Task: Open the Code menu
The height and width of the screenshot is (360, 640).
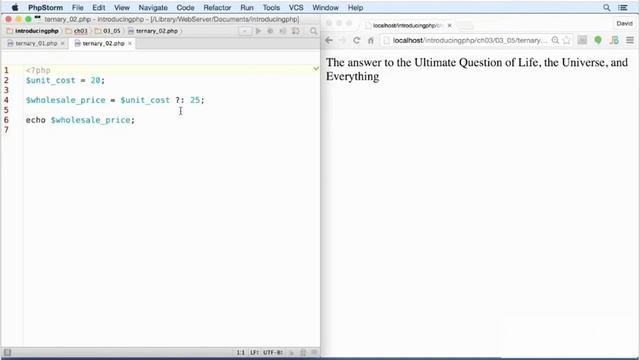Action: 185,7
